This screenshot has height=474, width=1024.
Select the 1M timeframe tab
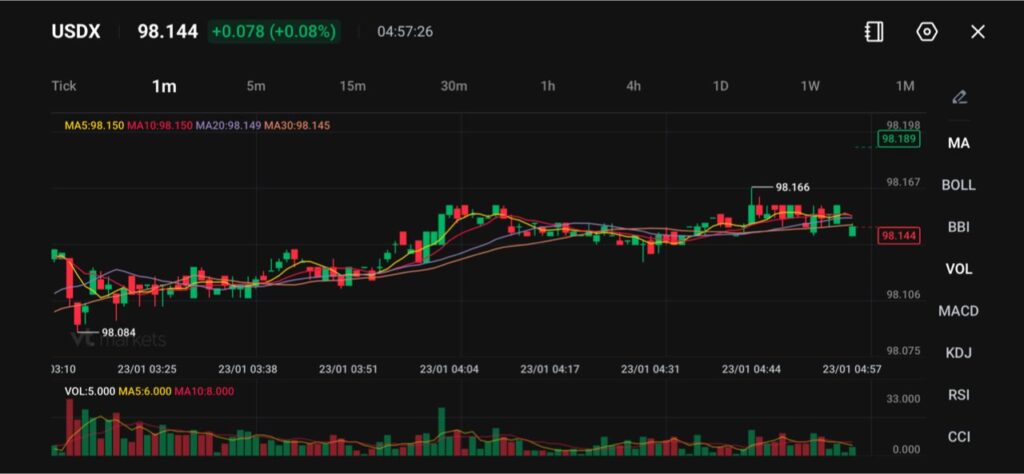[x=905, y=86]
